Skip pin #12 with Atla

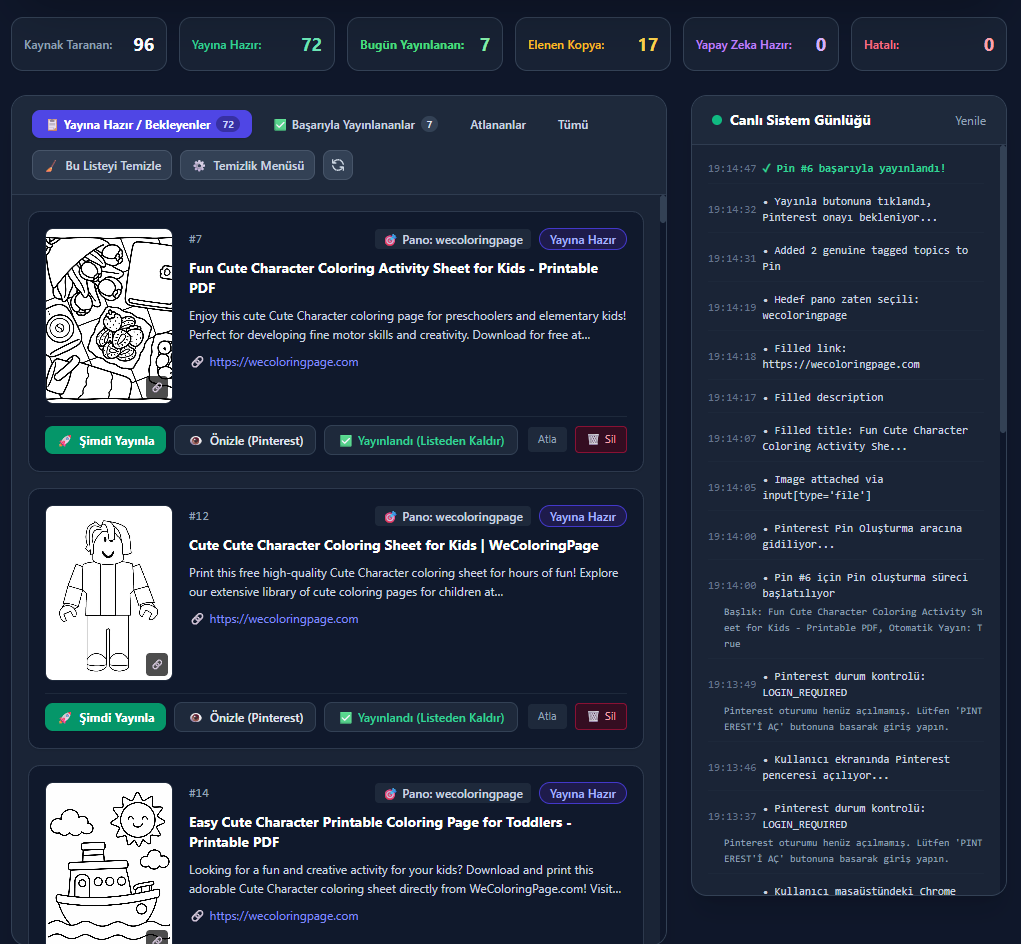point(547,716)
